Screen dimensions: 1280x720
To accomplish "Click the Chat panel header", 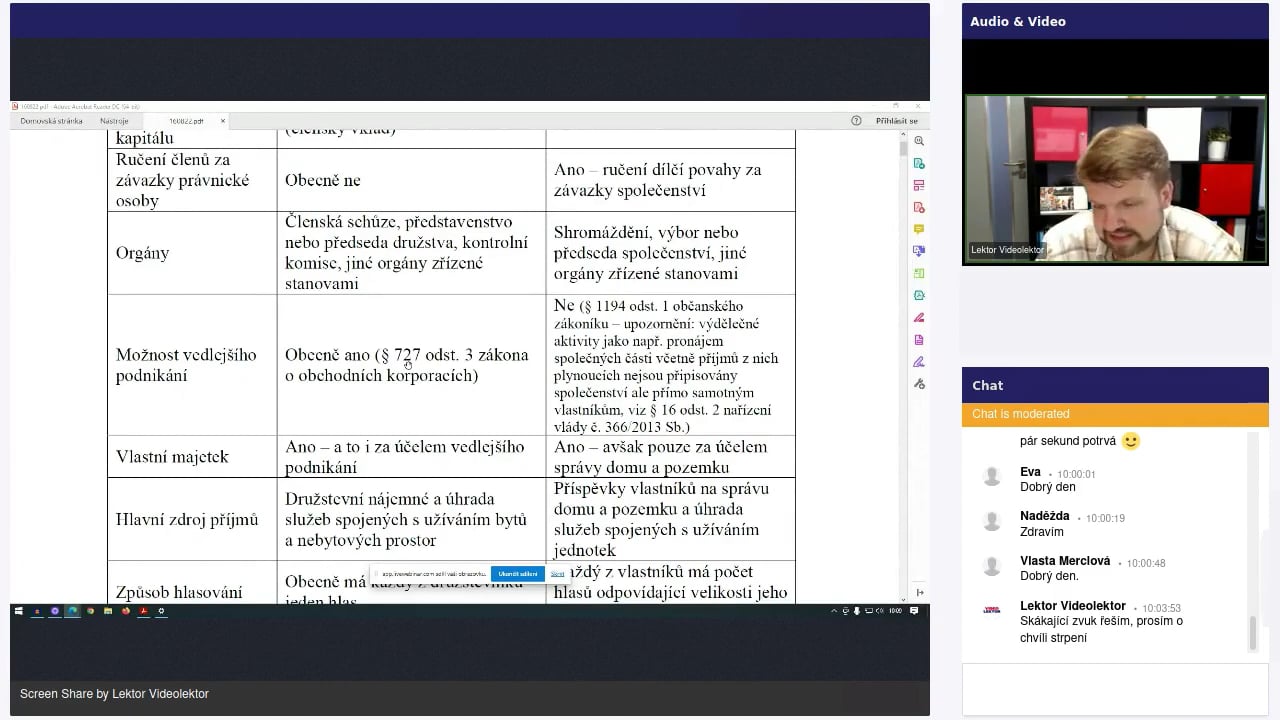I will (1115, 385).
